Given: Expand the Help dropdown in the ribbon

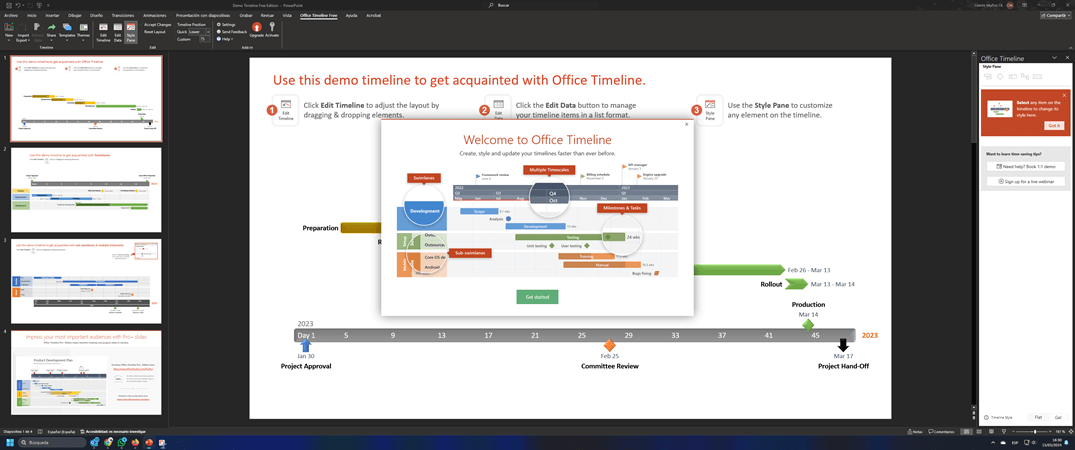Looking at the screenshot, I should (225, 39).
